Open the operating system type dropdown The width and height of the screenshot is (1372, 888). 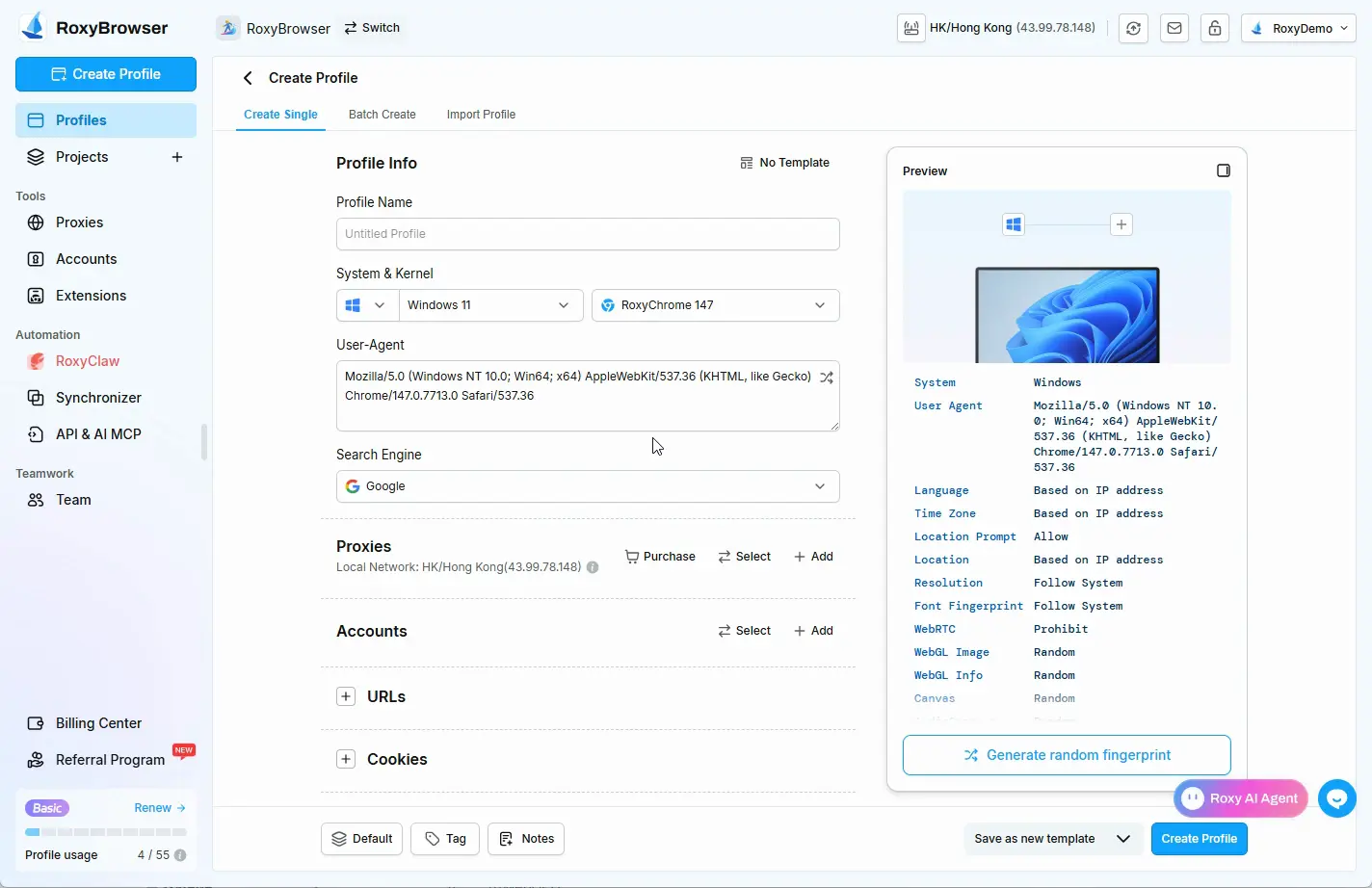(367, 305)
